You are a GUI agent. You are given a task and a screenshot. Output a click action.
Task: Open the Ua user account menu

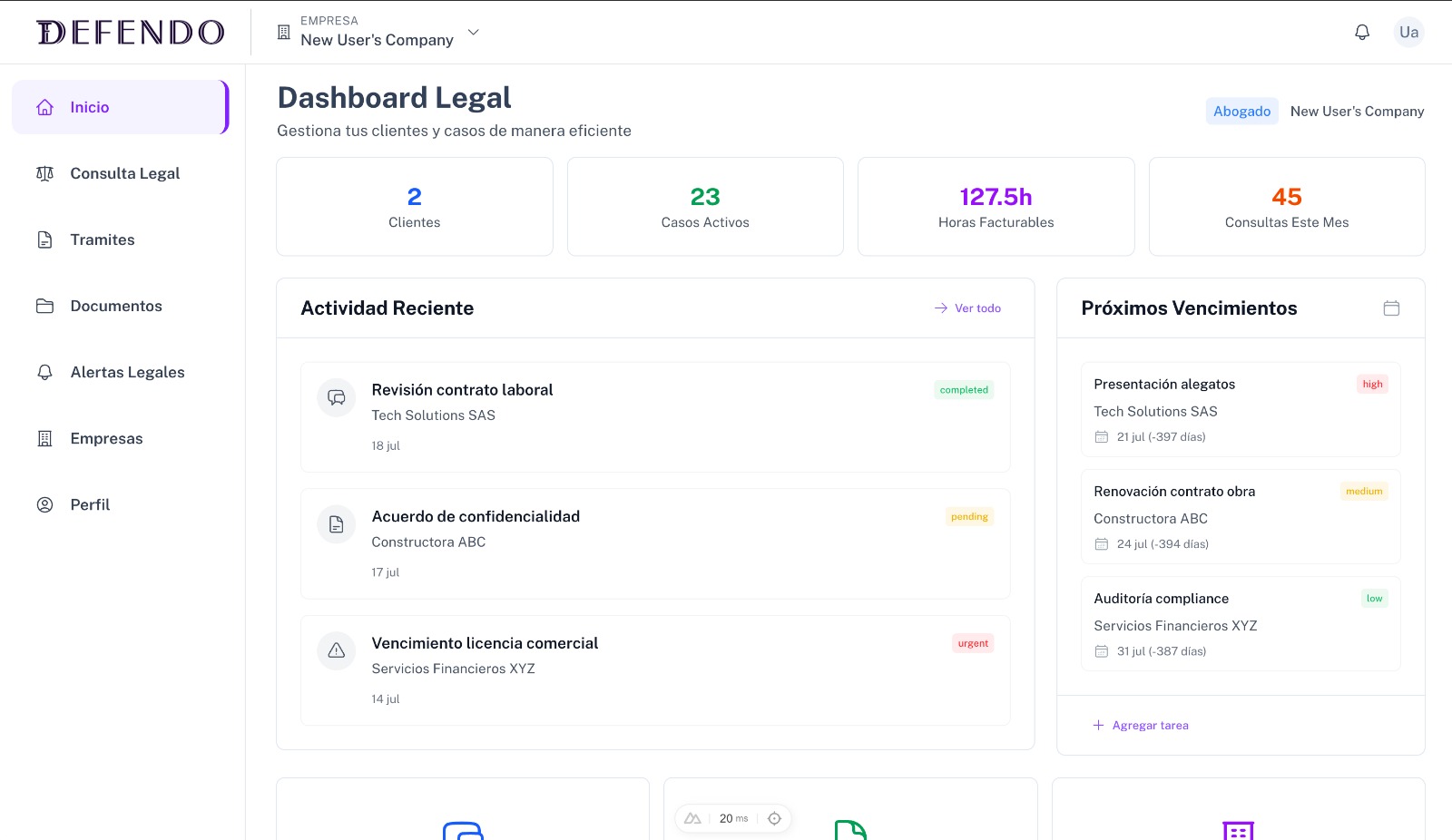pos(1408,32)
